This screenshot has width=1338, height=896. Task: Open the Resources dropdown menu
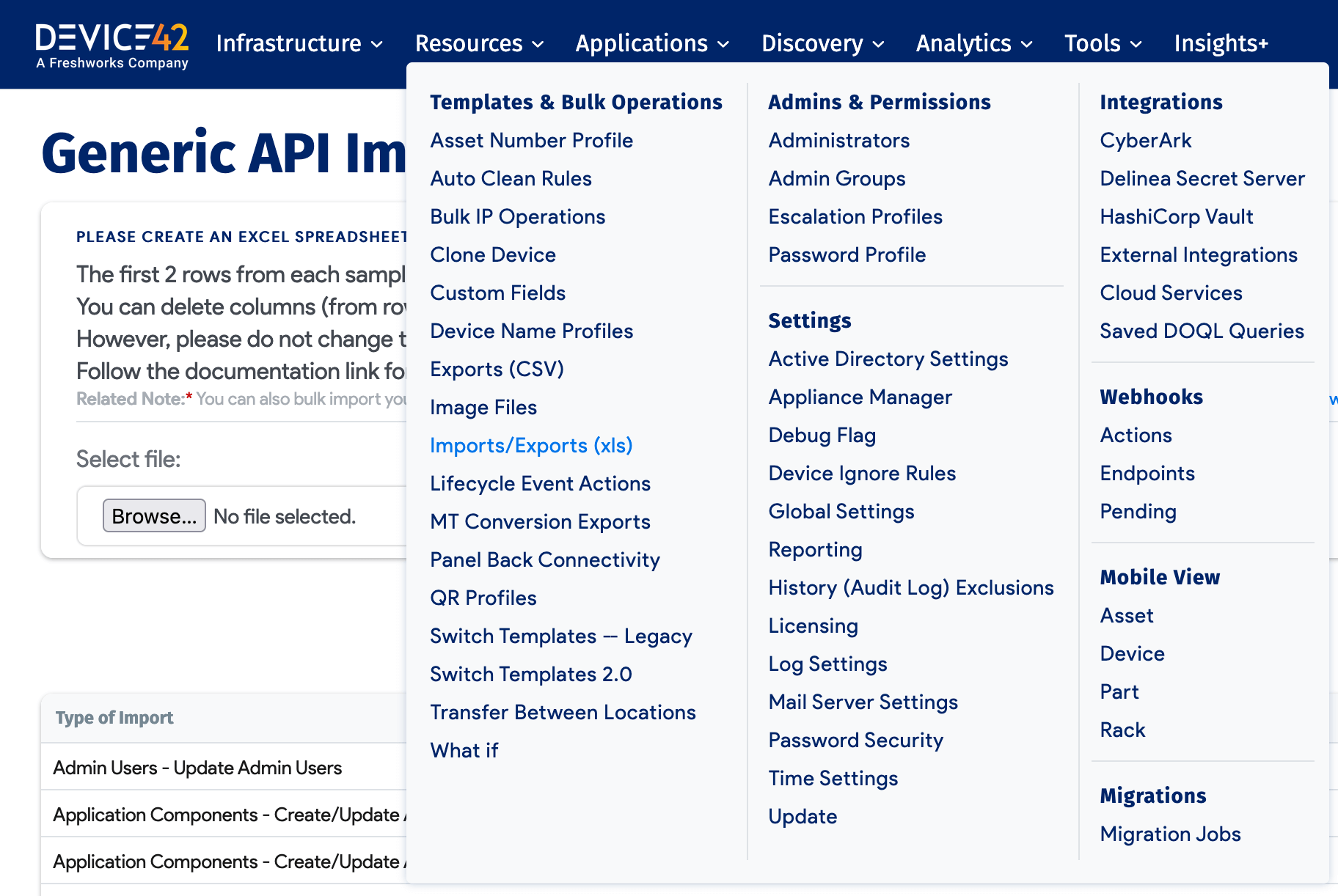click(x=479, y=43)
